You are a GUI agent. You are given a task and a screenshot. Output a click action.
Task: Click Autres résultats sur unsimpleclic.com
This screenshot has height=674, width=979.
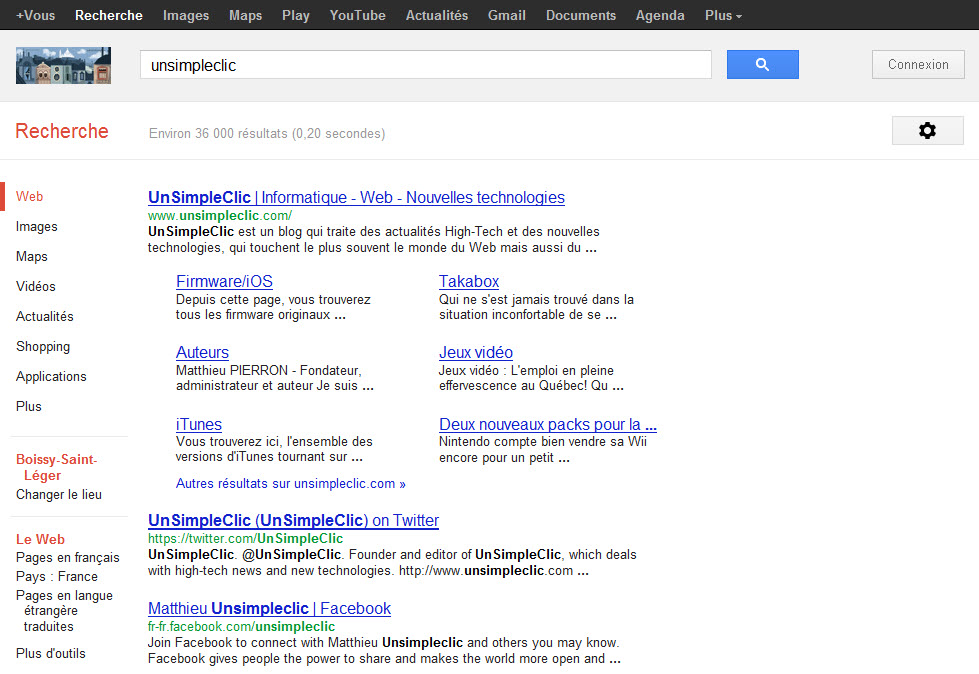[290, 484]
